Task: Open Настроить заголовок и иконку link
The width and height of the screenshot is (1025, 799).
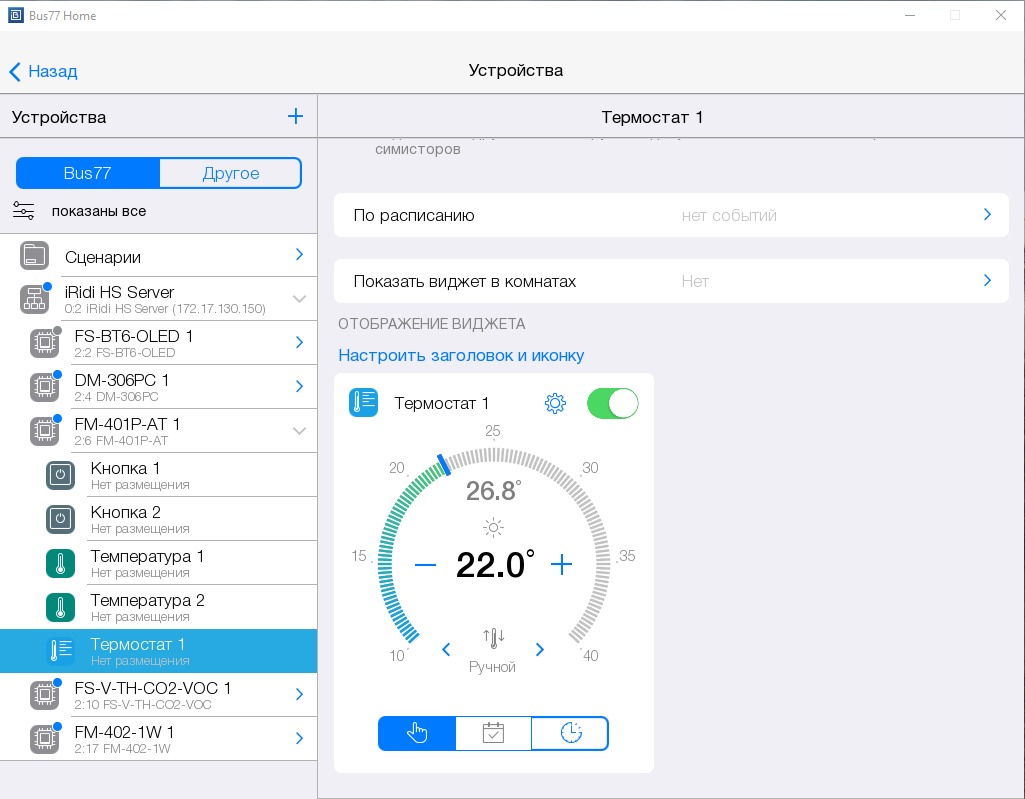Action: pyautogui.click(x=461, y=356)
